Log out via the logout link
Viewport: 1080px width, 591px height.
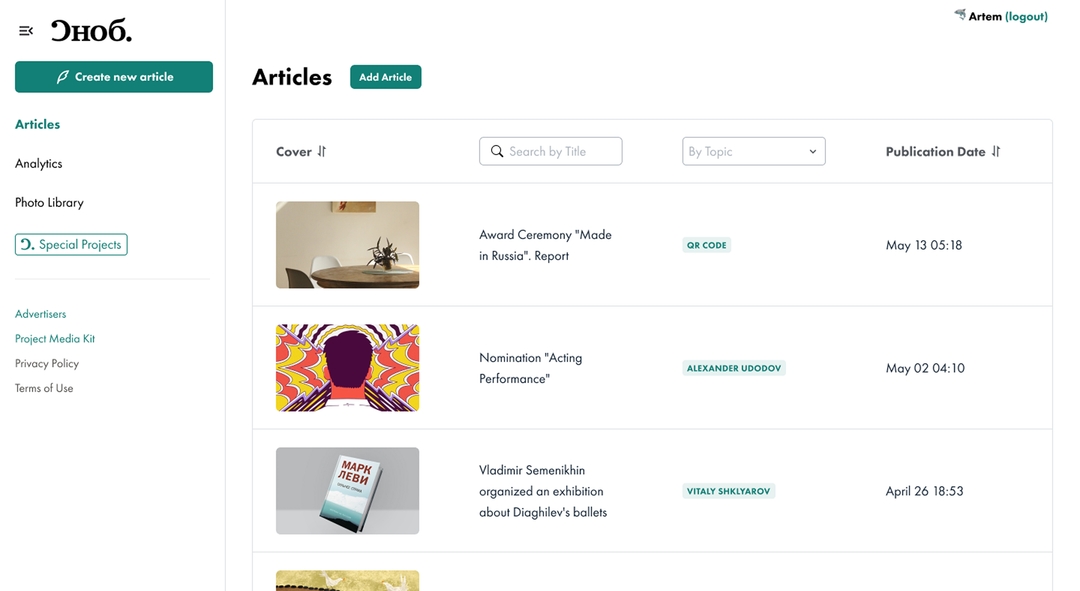(x=1026, y=17)
